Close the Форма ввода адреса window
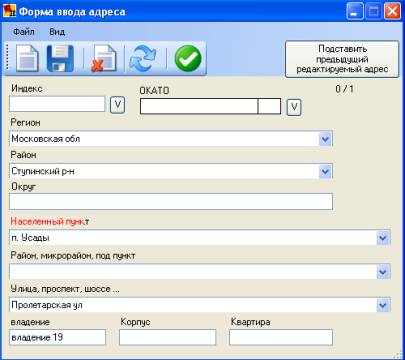The width and height of the screenshot is (405, 360). (x=392, y=12)
